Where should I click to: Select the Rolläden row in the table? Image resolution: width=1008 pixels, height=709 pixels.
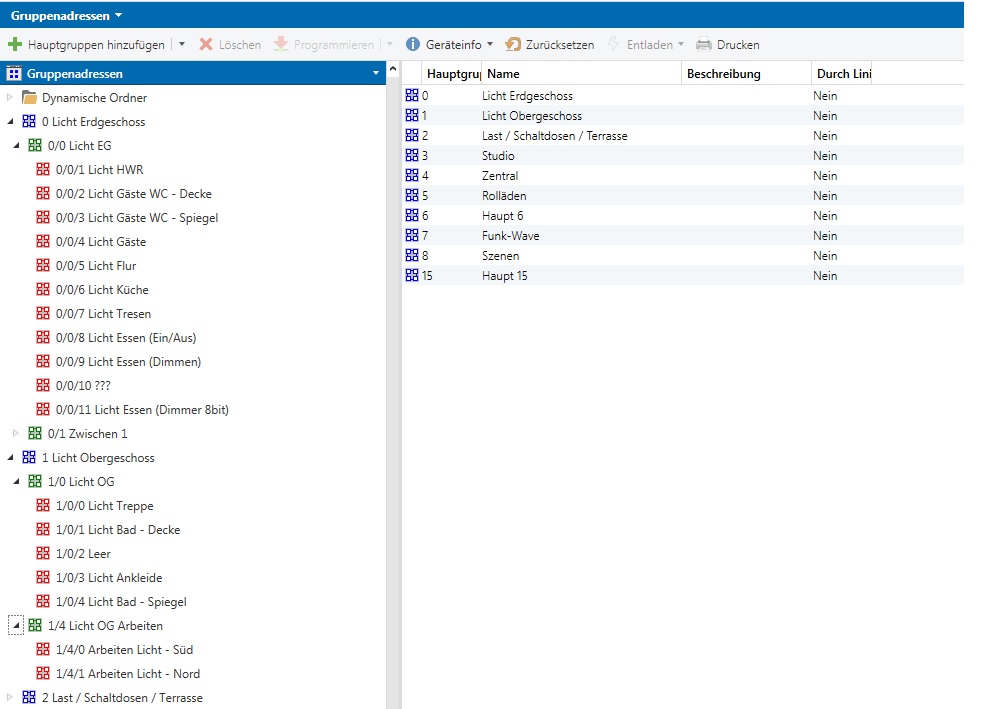click(503, 196)
